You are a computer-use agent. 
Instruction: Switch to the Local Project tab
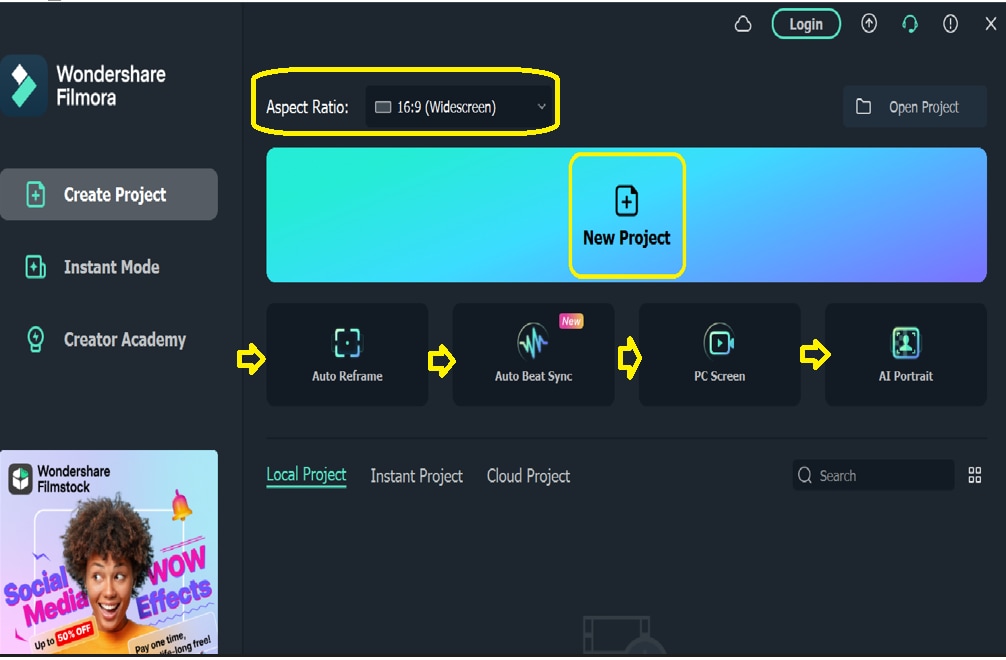click(x=306, y=475)
